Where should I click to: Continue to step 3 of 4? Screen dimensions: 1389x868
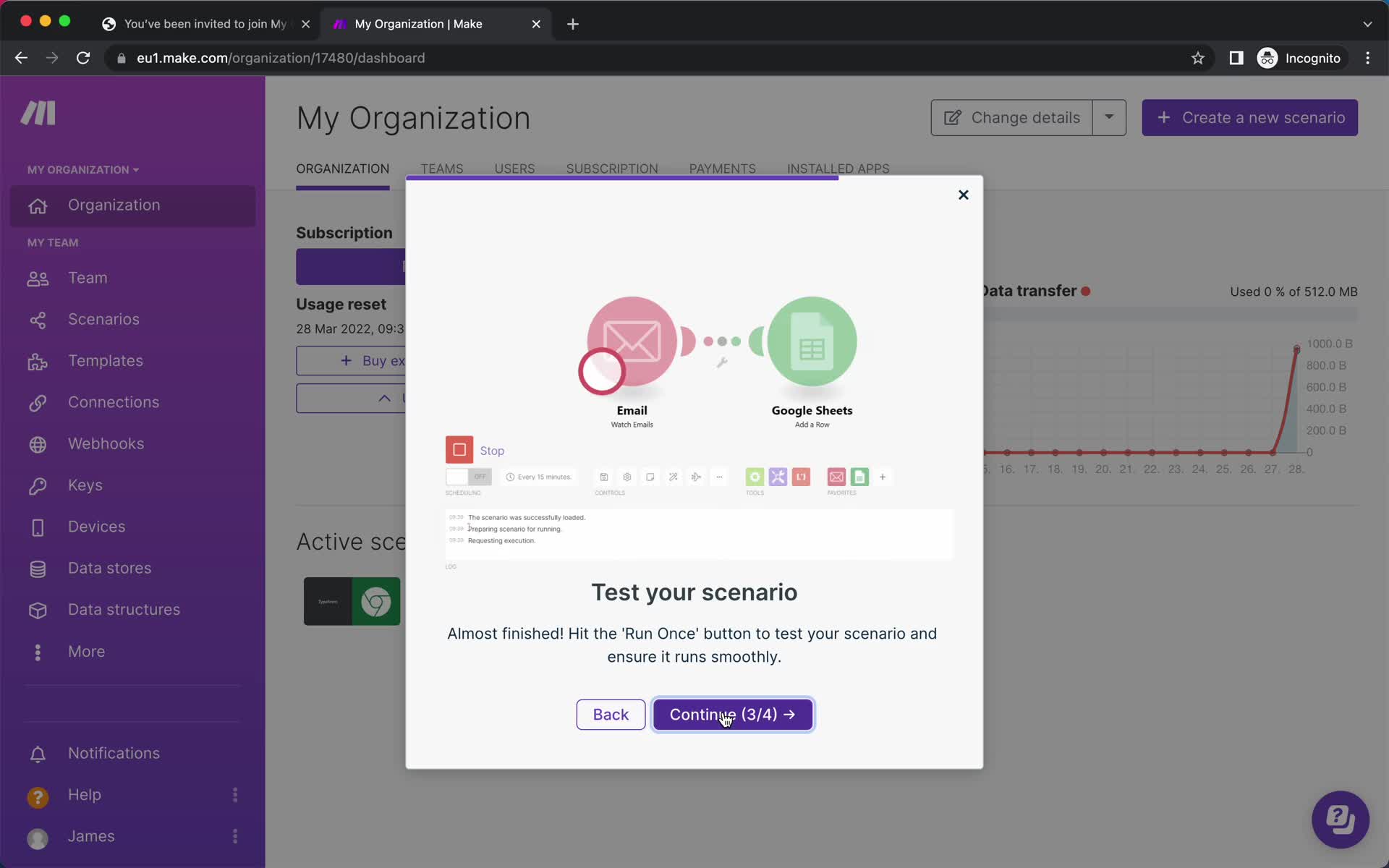point(733,714)
